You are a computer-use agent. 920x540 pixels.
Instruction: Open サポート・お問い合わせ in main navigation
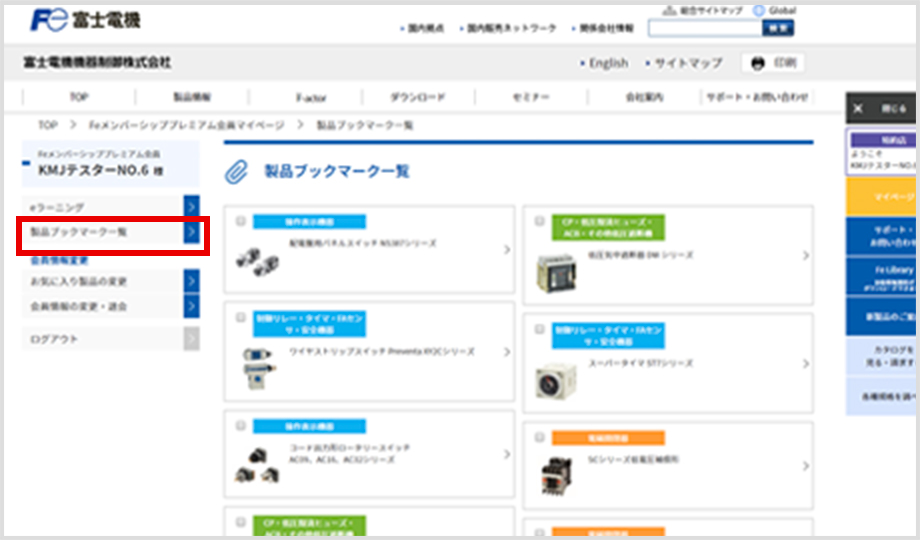tap(757, 97)
